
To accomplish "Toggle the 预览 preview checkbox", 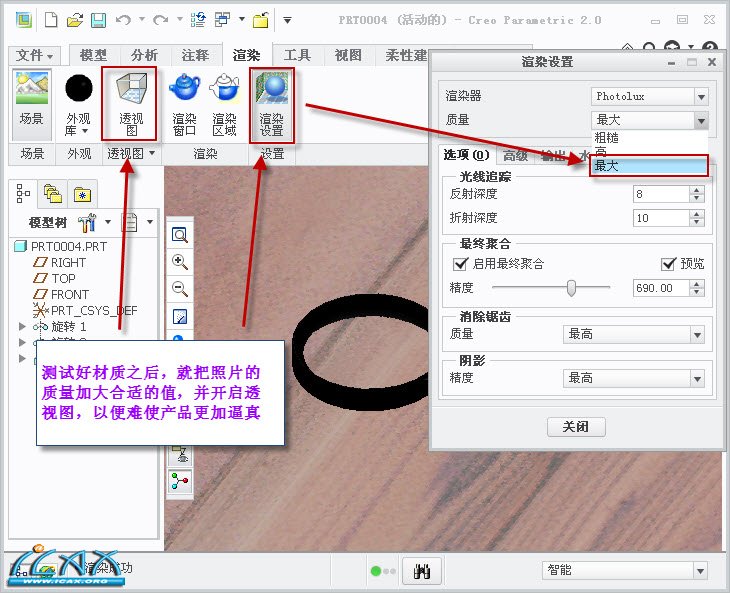I will click(x=668, y=263).
